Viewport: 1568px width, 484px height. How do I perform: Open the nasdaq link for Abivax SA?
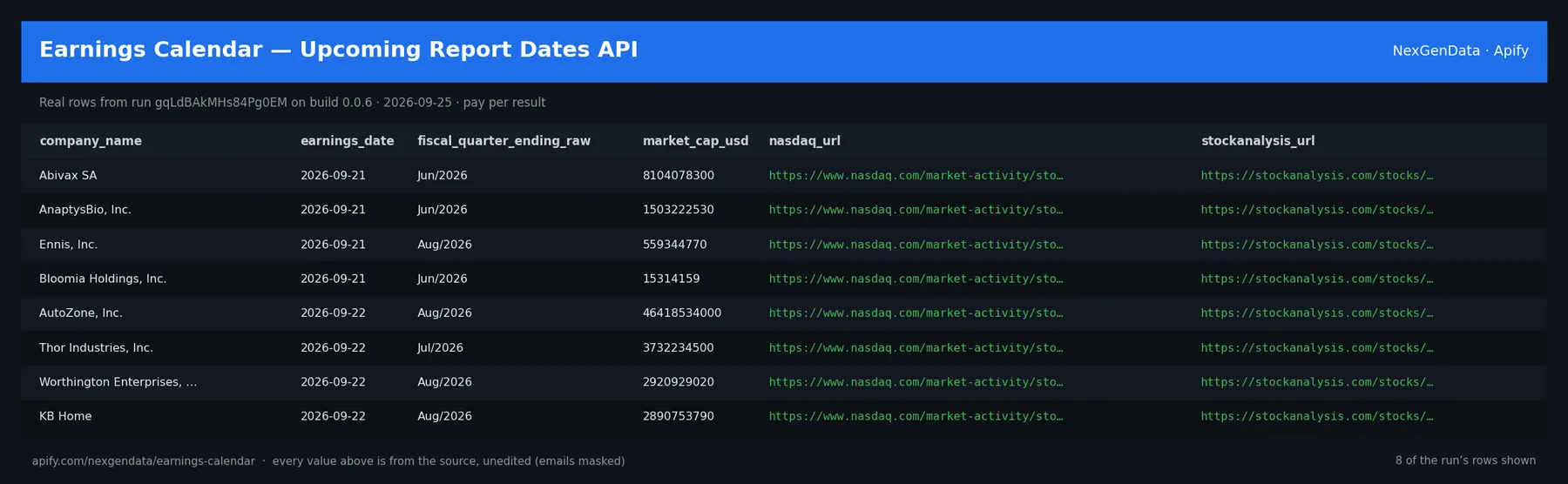[x=916, y=176]
